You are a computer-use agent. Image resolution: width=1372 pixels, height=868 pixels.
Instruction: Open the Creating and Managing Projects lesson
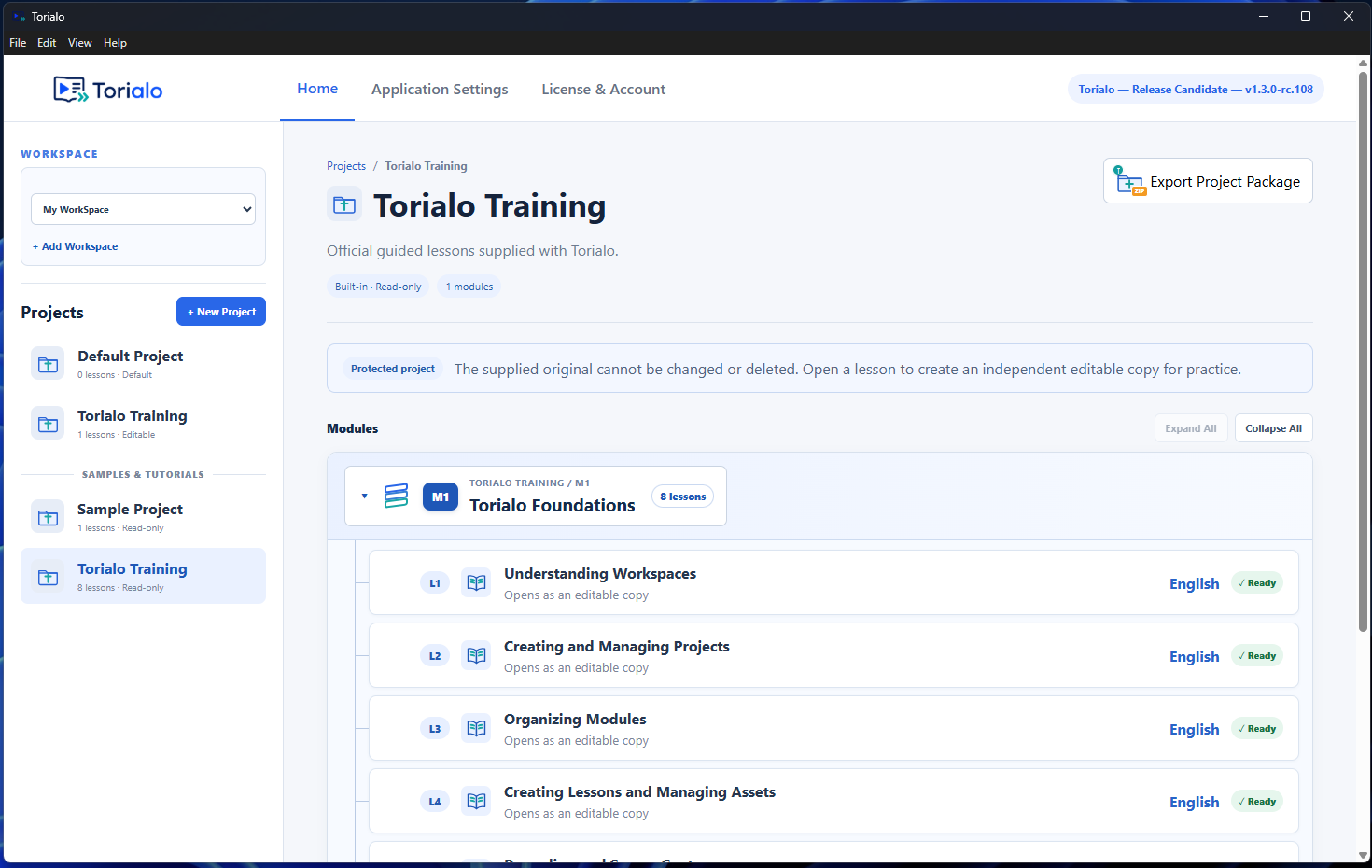833,655
